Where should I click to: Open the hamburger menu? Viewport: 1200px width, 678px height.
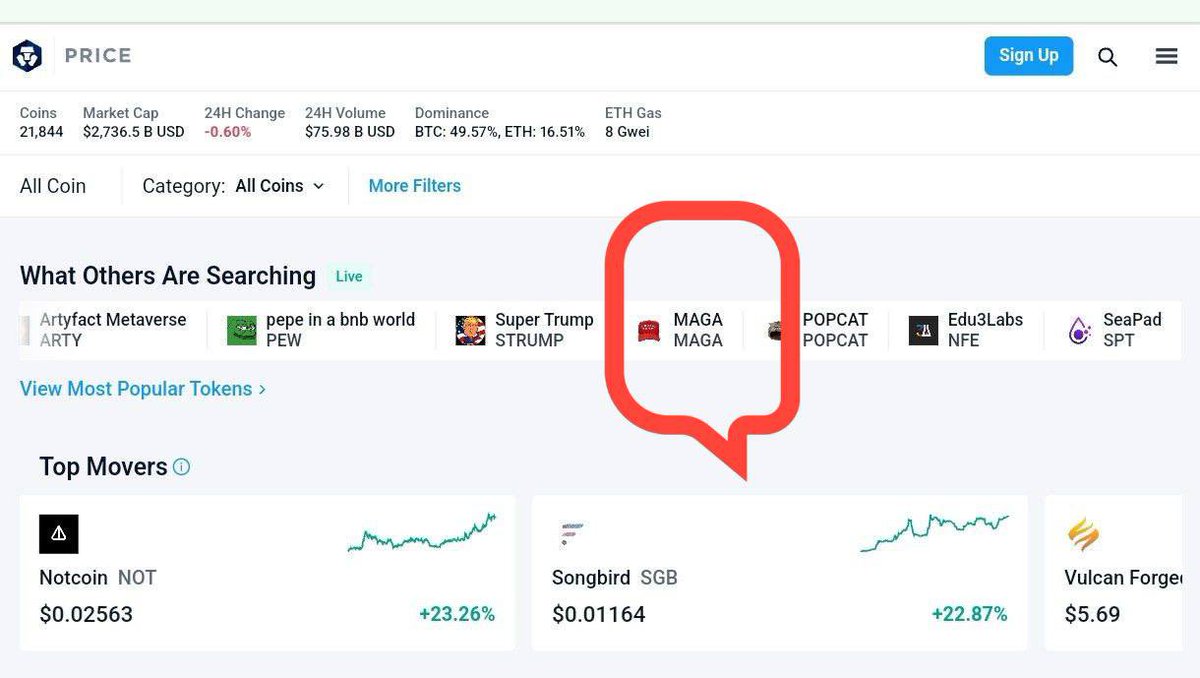1166,56
